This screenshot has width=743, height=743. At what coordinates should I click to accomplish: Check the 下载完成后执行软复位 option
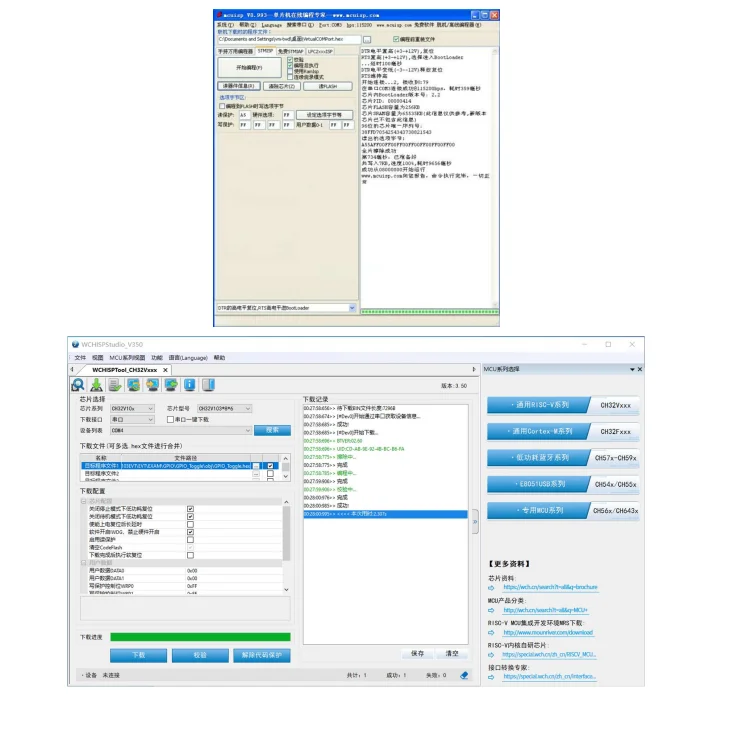(x=190, y=555)
